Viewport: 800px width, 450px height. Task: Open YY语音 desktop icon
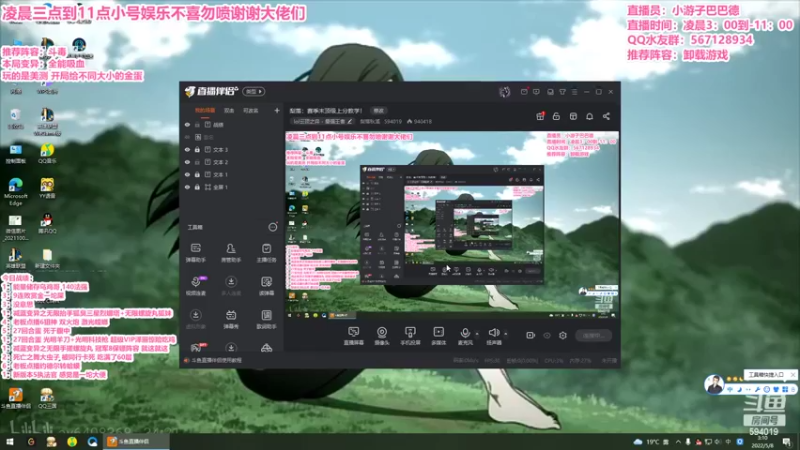point(47,188)
